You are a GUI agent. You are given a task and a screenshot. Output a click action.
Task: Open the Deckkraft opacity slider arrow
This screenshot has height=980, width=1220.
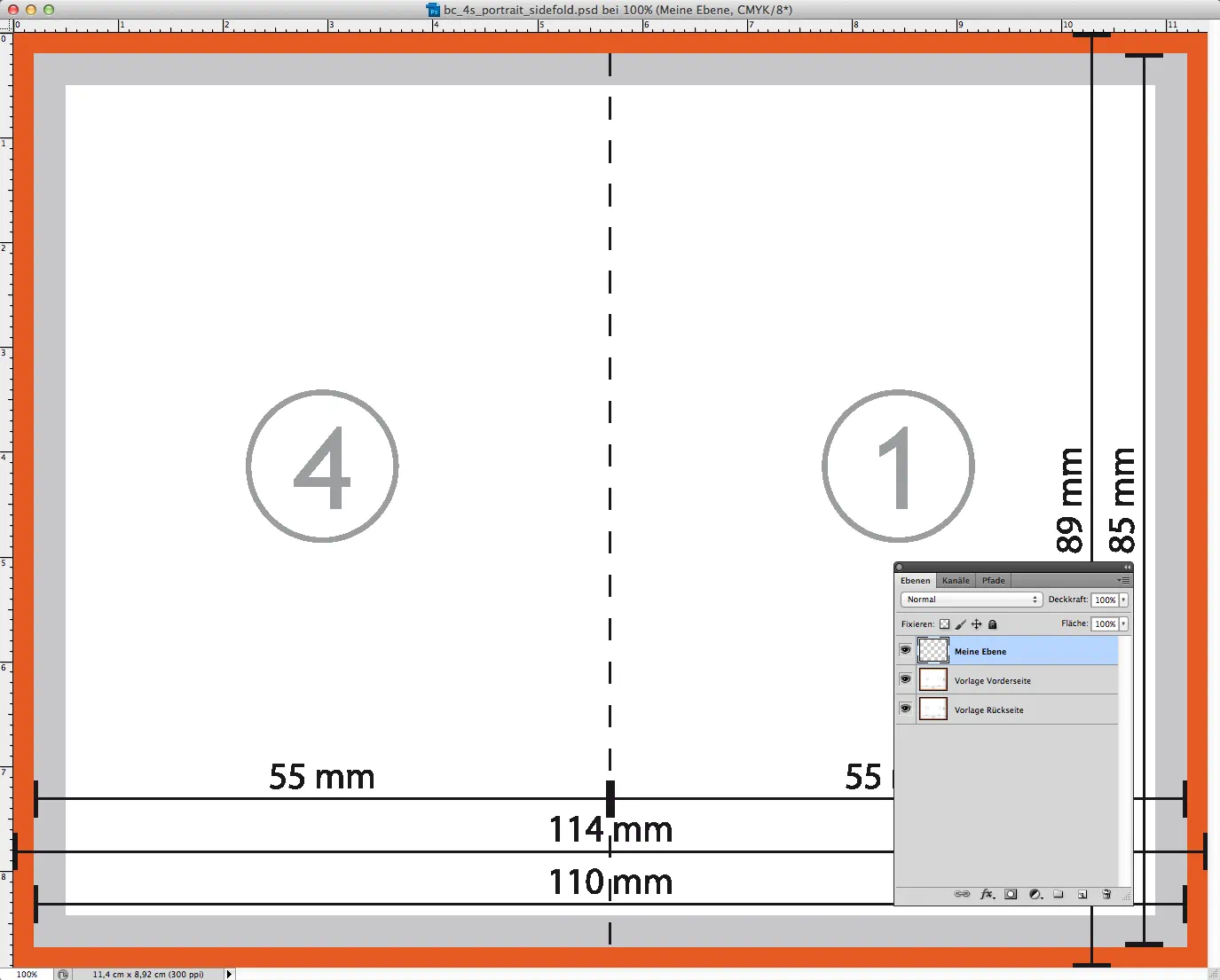click(x=1123, y=600)
